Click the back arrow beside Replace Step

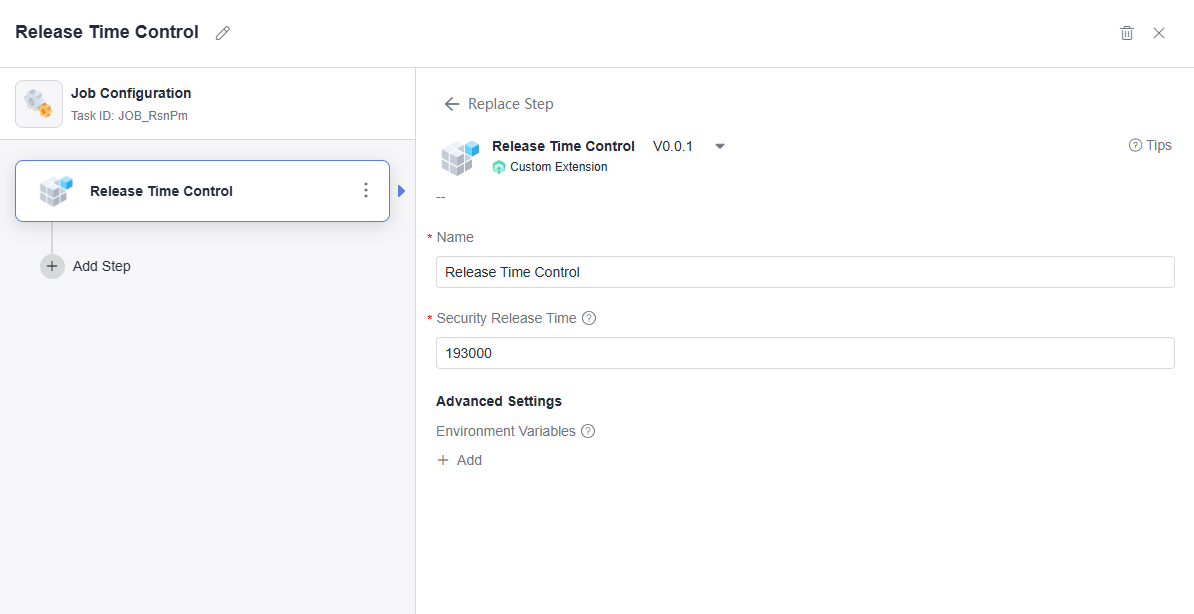pyautogui.click(x=451, y=104)
